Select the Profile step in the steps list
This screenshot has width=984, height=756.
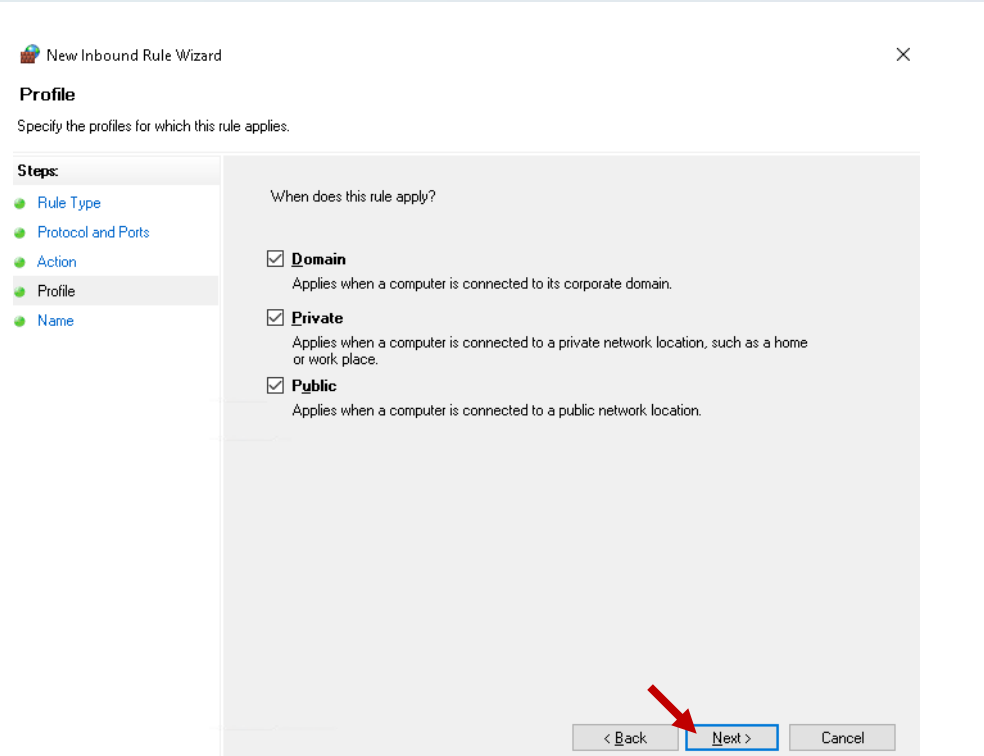56,291
